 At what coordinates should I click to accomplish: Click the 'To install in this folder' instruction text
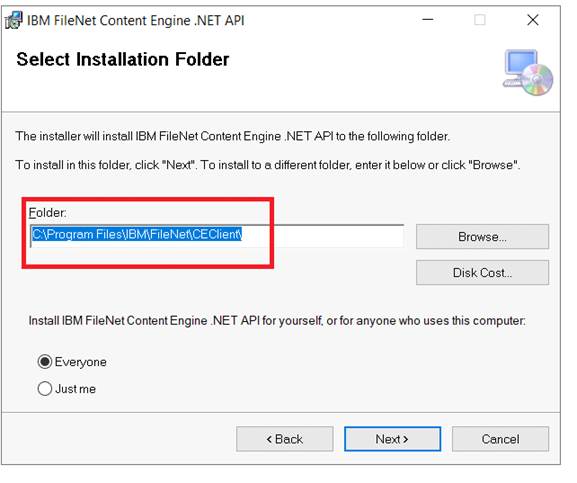coord(268,165)
